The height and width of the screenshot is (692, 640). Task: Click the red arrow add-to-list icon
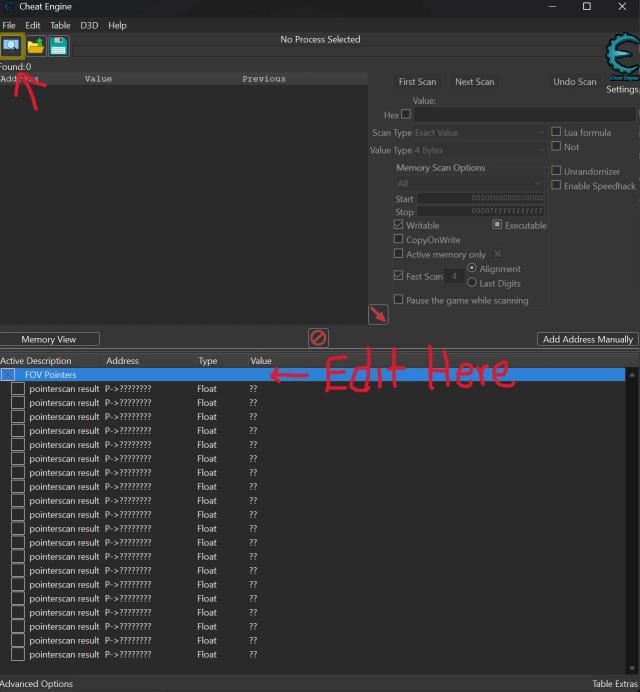click(x=378, y=314)
